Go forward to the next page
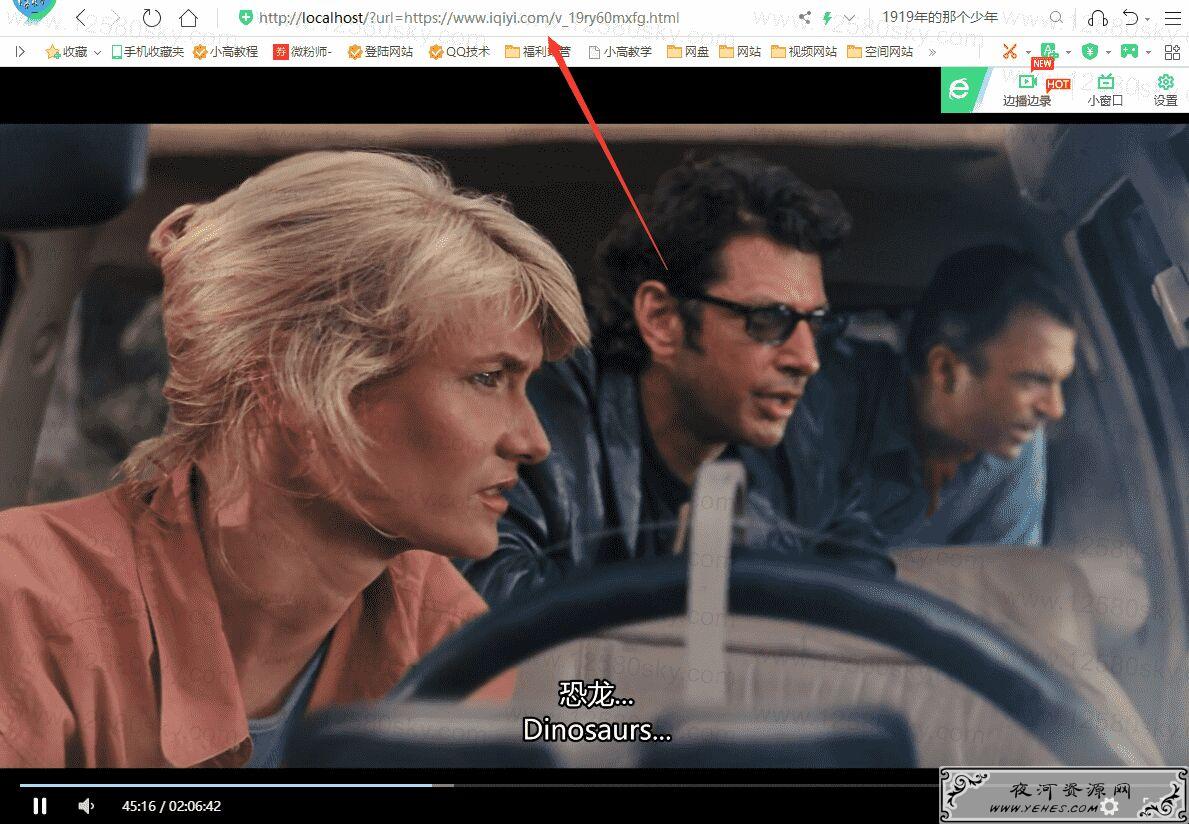Image resolution: width=1189 pixels, height=824 pixels. point(115,17)
